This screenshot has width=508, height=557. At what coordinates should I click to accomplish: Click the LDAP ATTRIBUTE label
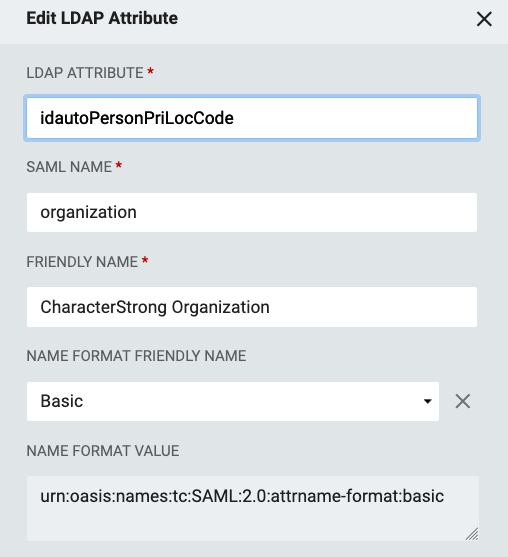(x=85, y=73)
